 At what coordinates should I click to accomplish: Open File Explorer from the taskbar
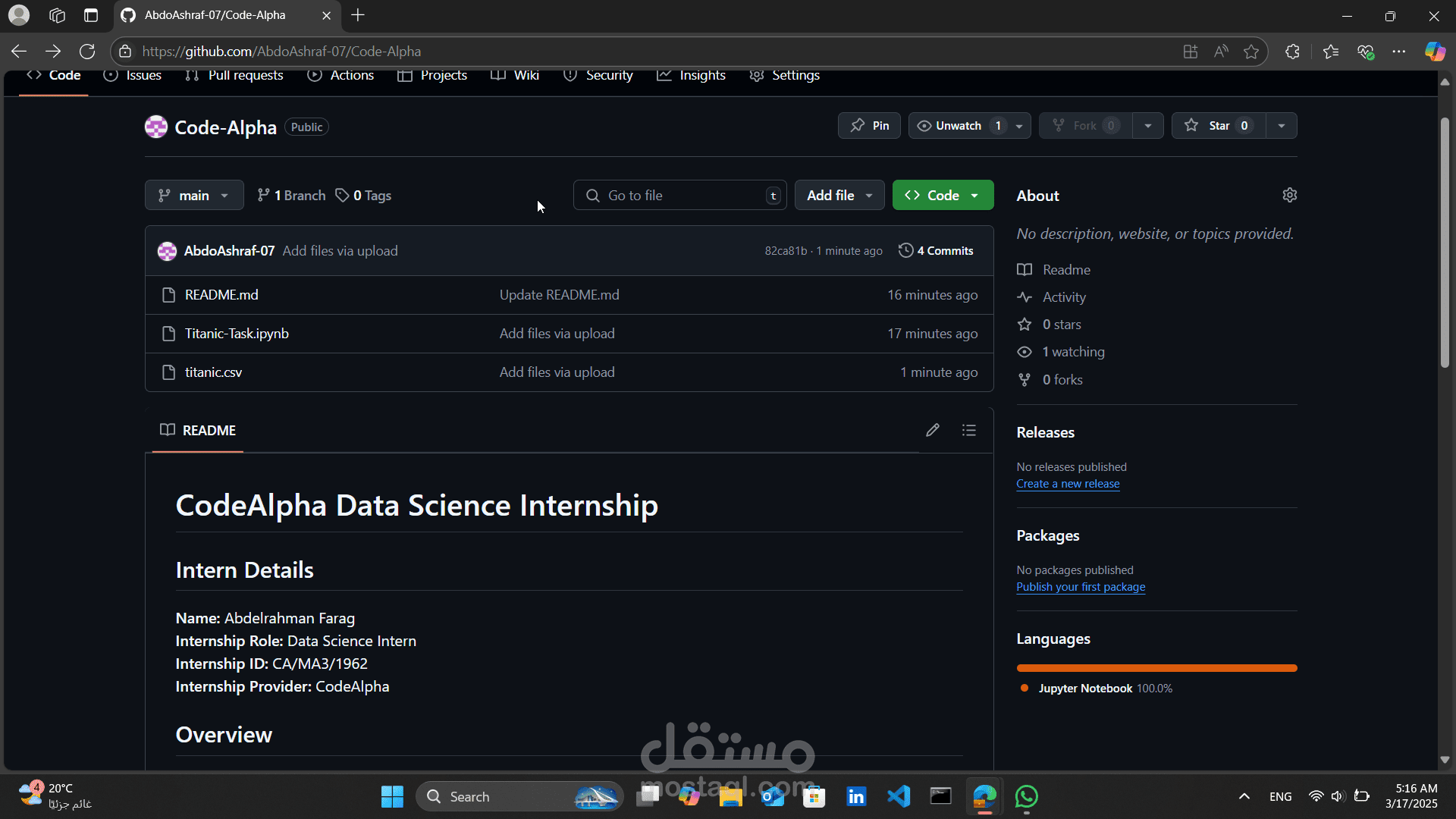[x=731, y=796]
